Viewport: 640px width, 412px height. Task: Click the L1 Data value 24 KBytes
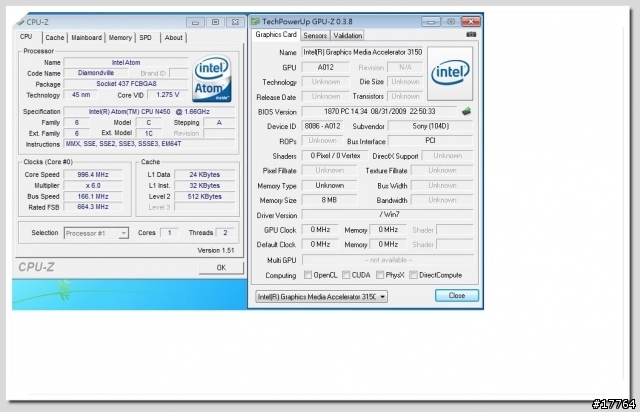click(204, 174)
